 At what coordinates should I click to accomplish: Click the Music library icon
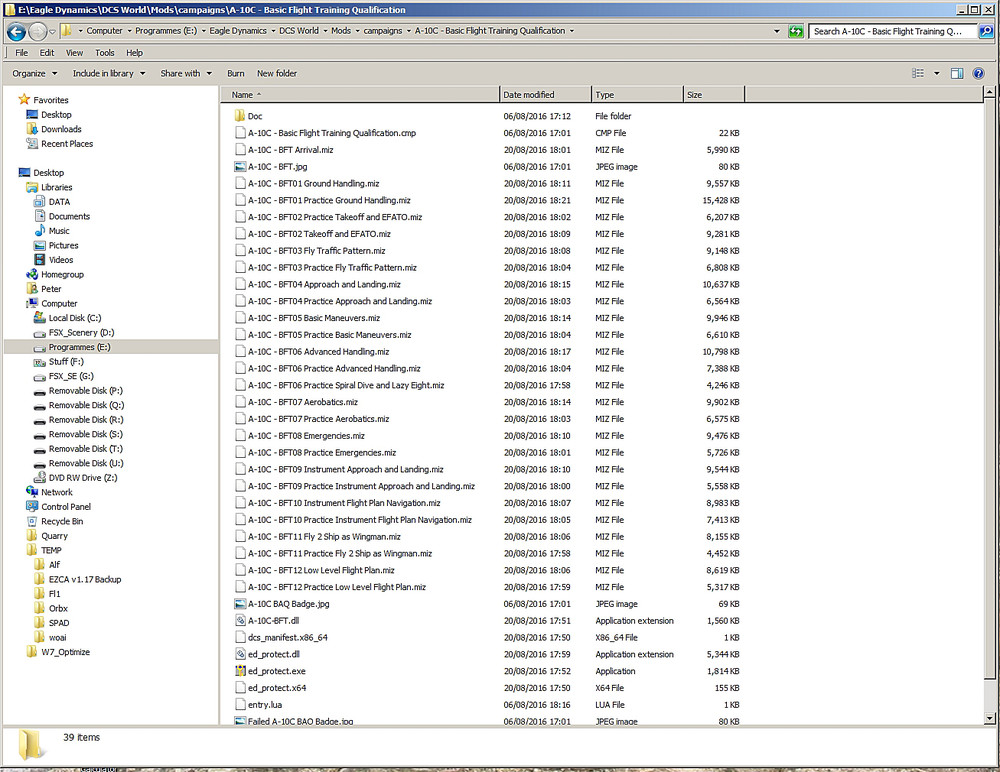click(x=40, y=230)
